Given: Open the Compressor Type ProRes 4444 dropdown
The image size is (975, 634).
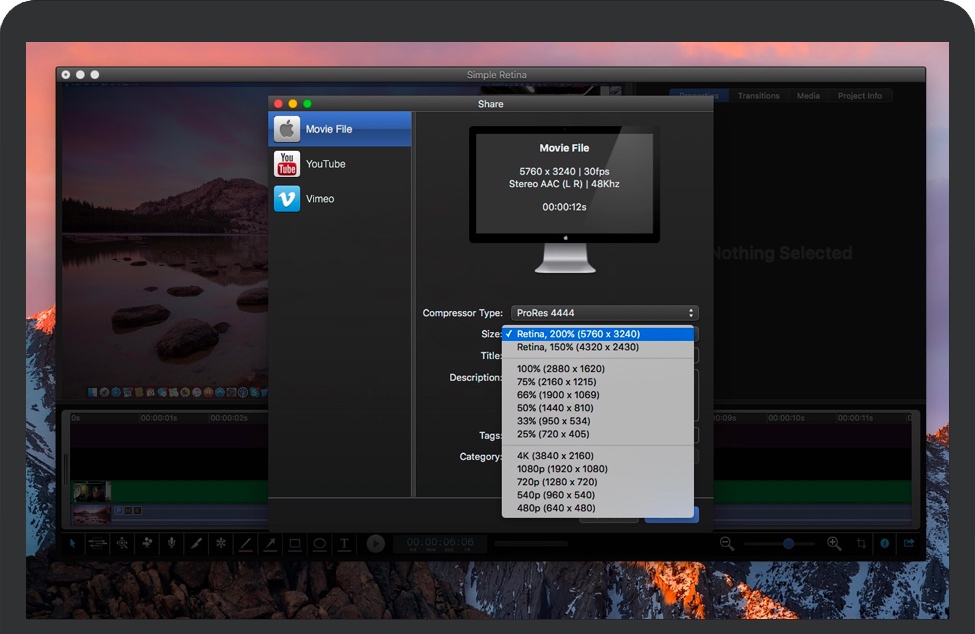Looking at the screenshot, I should click(604, 313).
